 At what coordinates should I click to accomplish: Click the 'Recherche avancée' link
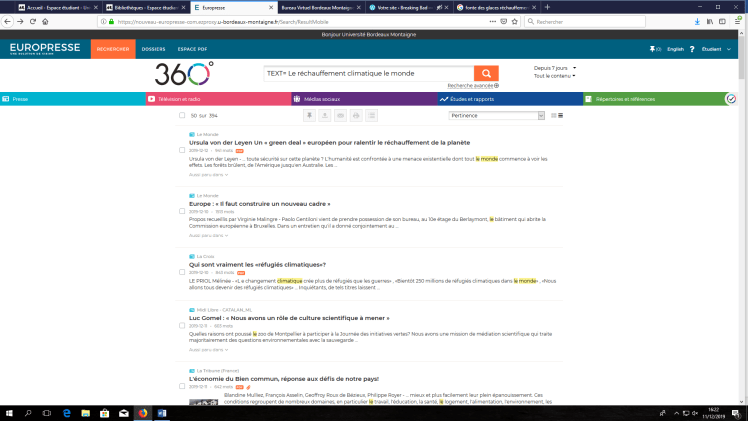coord(472,86)
